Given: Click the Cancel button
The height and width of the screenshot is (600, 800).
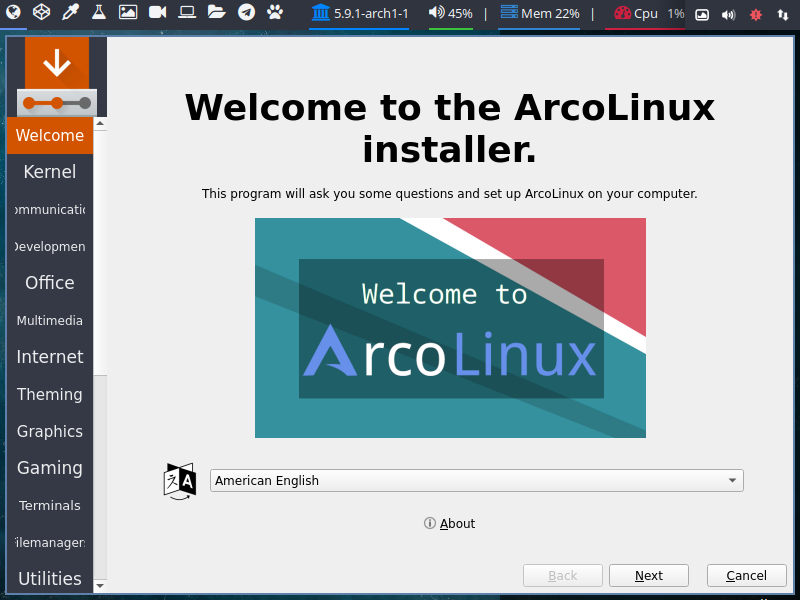Looking at the screenshot, I should pos(746,576).
